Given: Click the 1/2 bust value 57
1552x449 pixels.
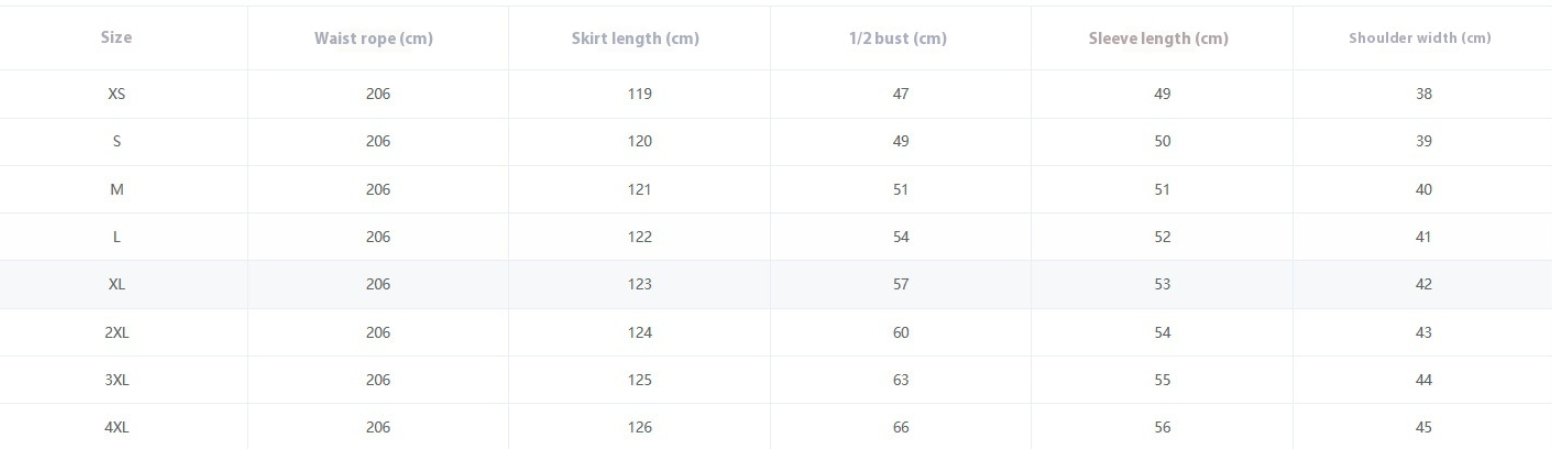Looking at the screenshot, I should 901,285.
